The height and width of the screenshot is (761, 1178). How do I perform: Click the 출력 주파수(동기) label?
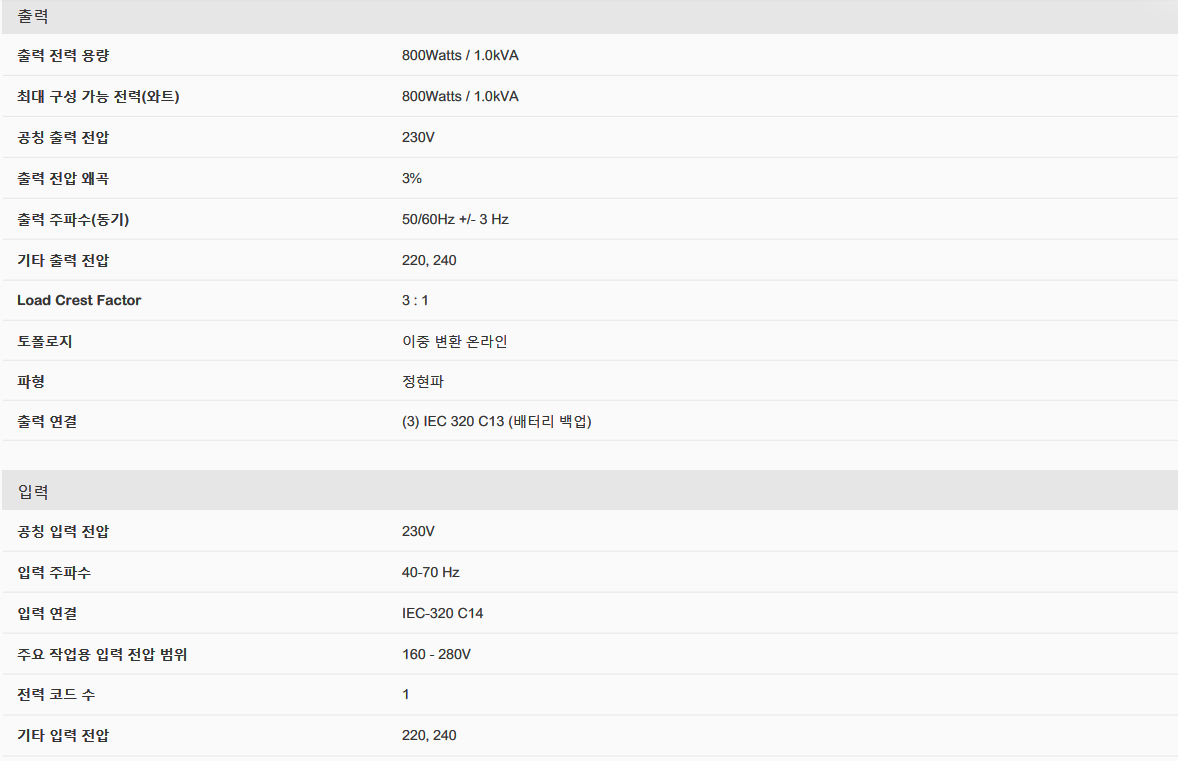tap(73, 219)
